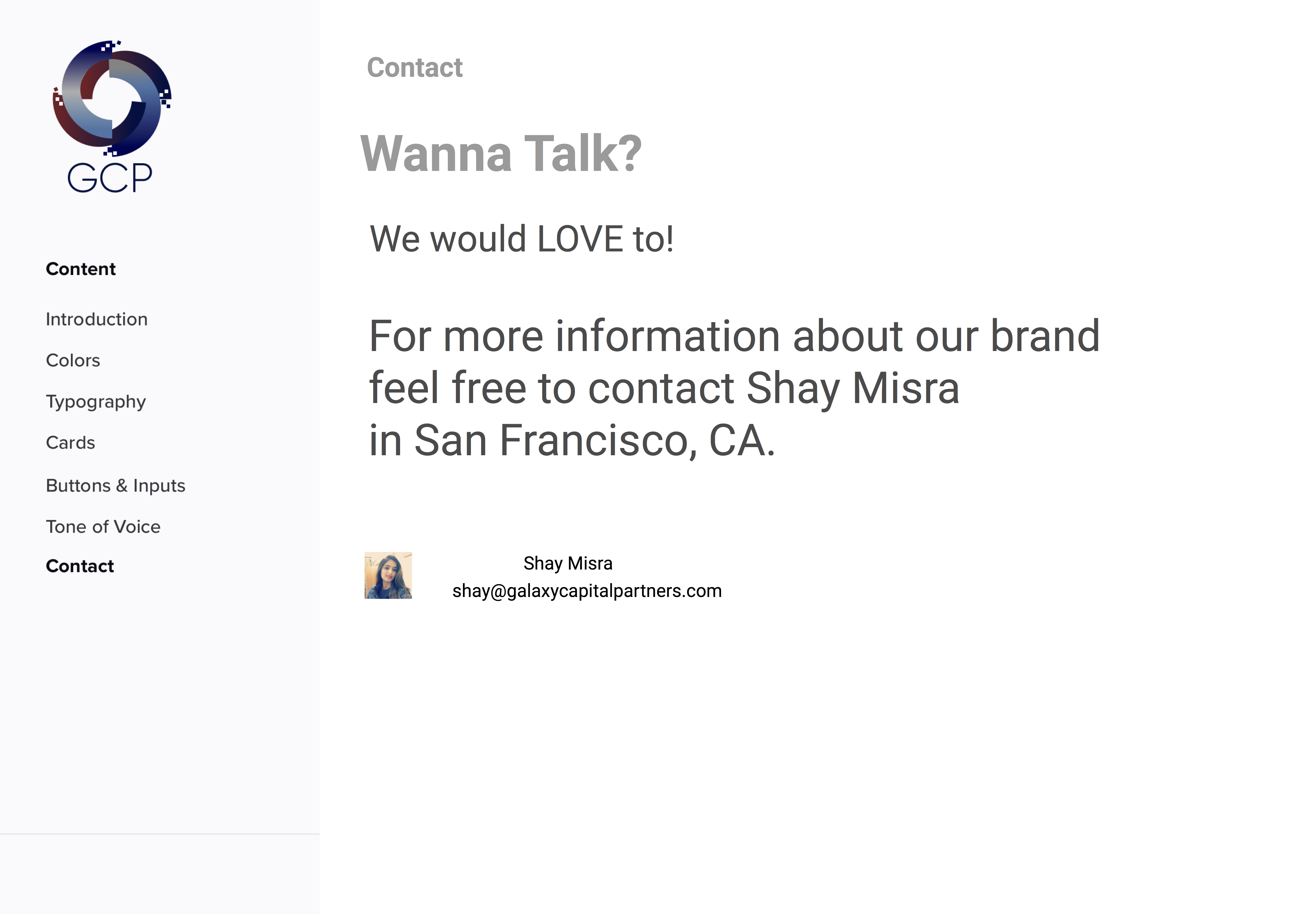Click Shay Misra's profile photo
The width and height of the screenshot is (1316, 914).
point(388,575)
